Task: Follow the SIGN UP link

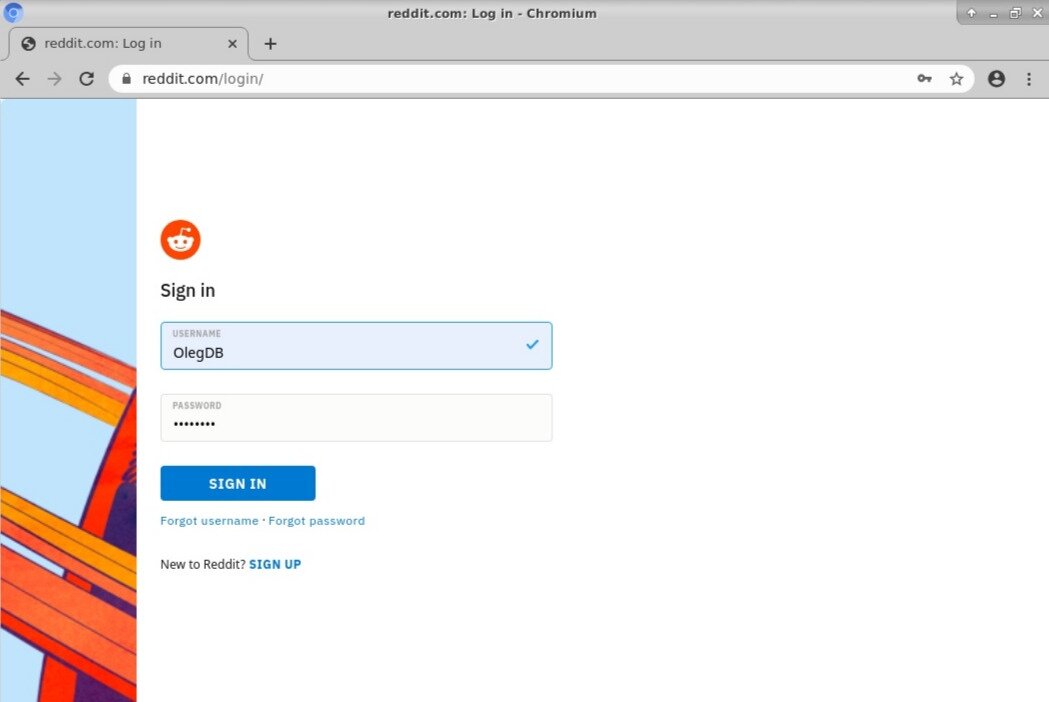Action: coord(275,564)
